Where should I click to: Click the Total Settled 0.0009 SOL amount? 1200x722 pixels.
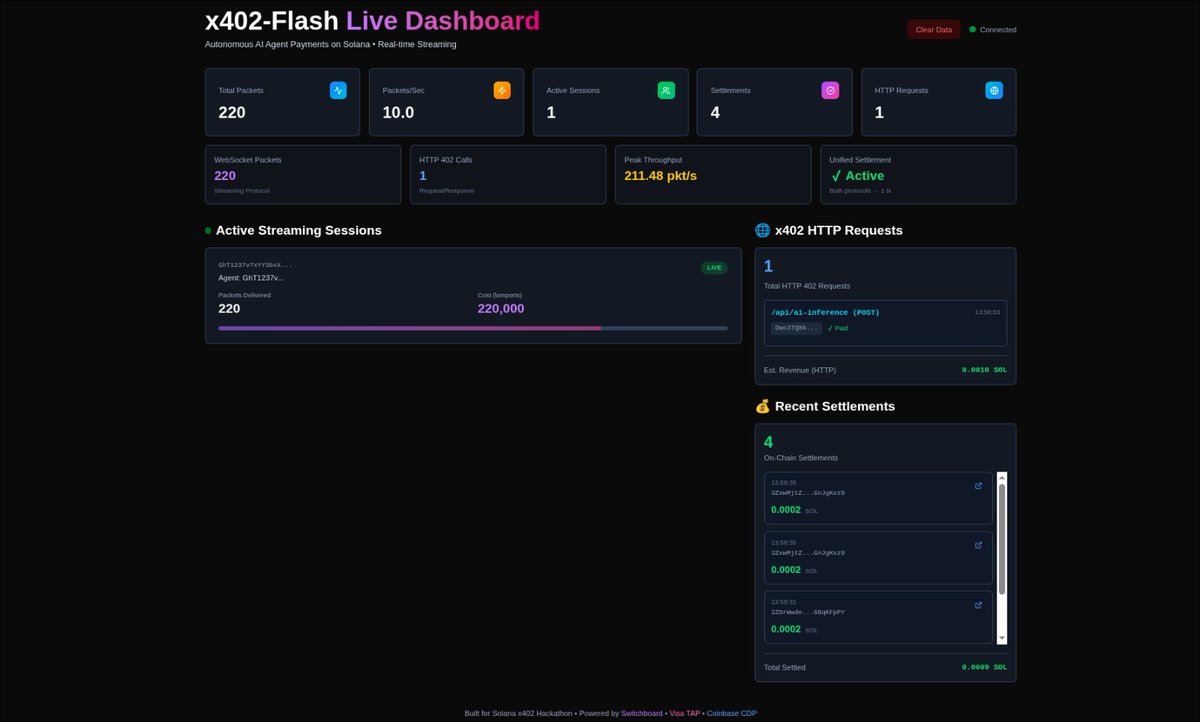[984, 667]
